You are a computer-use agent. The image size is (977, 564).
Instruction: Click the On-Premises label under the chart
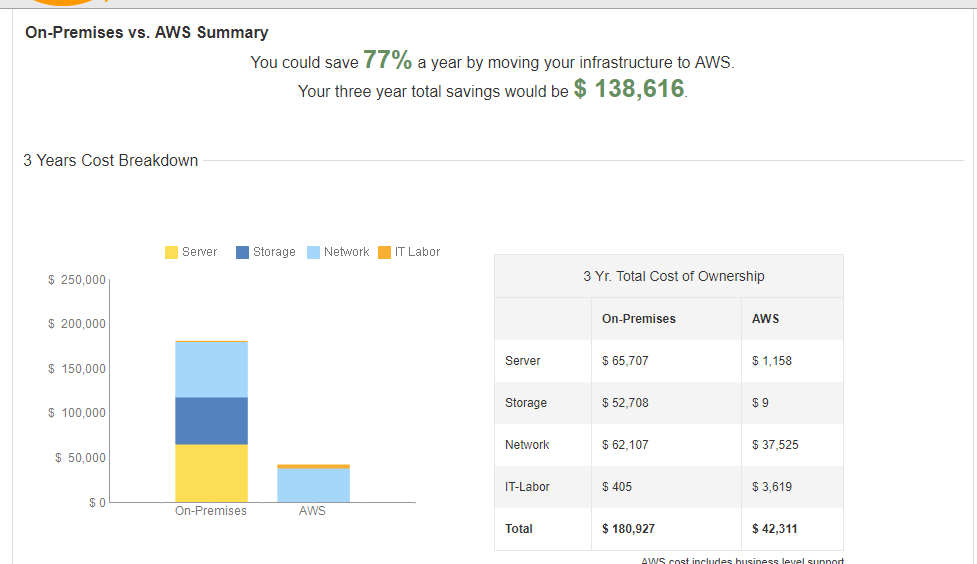pyautogui.click(x=210, y=511)
